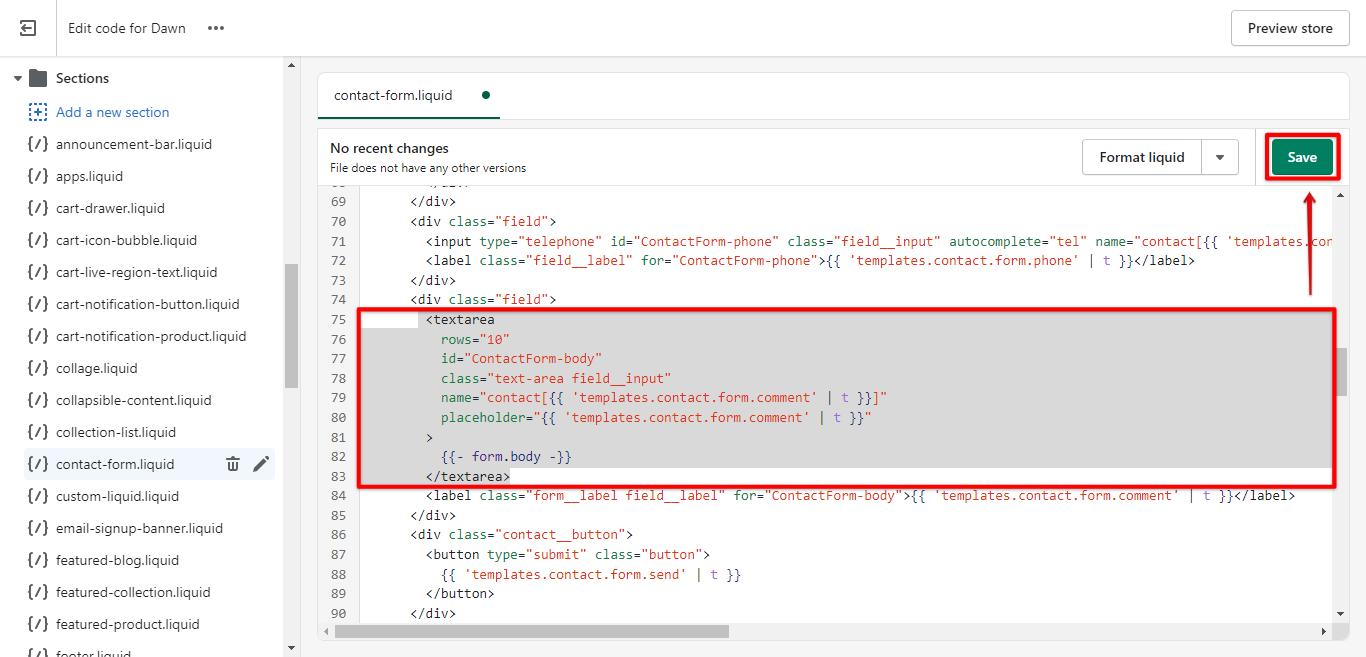Screen dimensions: 1366x657
Task: Click the Add a new section icon
Action: (x=38, y=112)
